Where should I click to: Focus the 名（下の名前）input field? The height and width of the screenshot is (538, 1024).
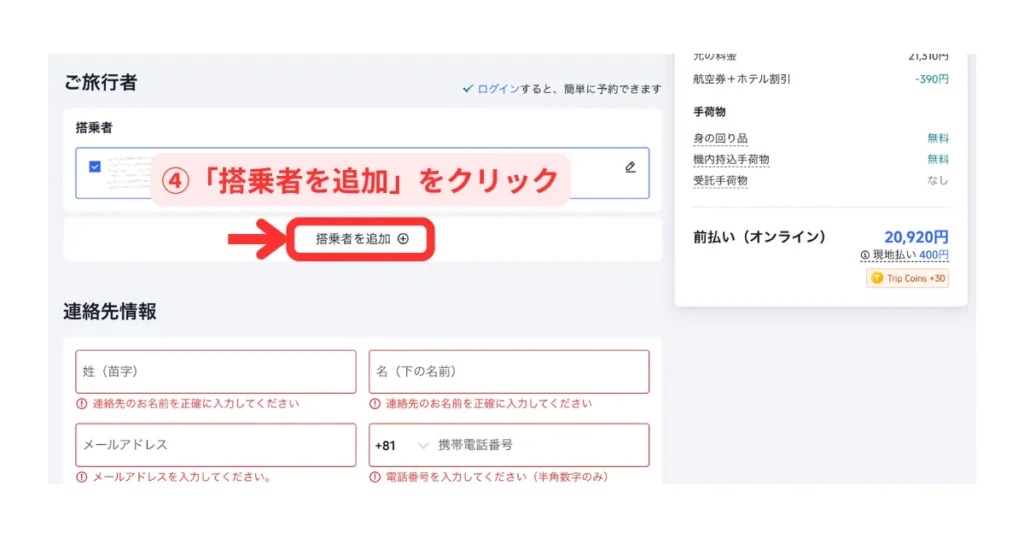[508, 372]
